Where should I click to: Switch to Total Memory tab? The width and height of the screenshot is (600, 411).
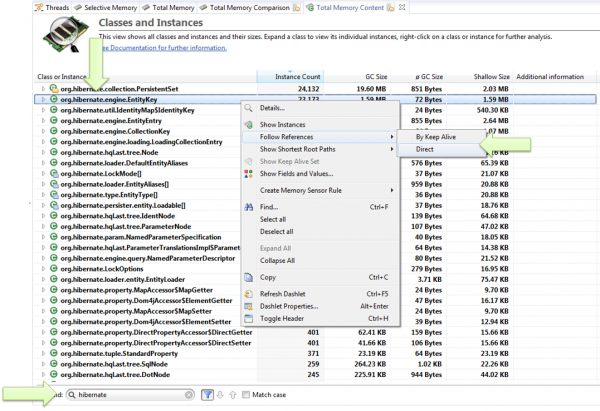click(x=168, y=8)
